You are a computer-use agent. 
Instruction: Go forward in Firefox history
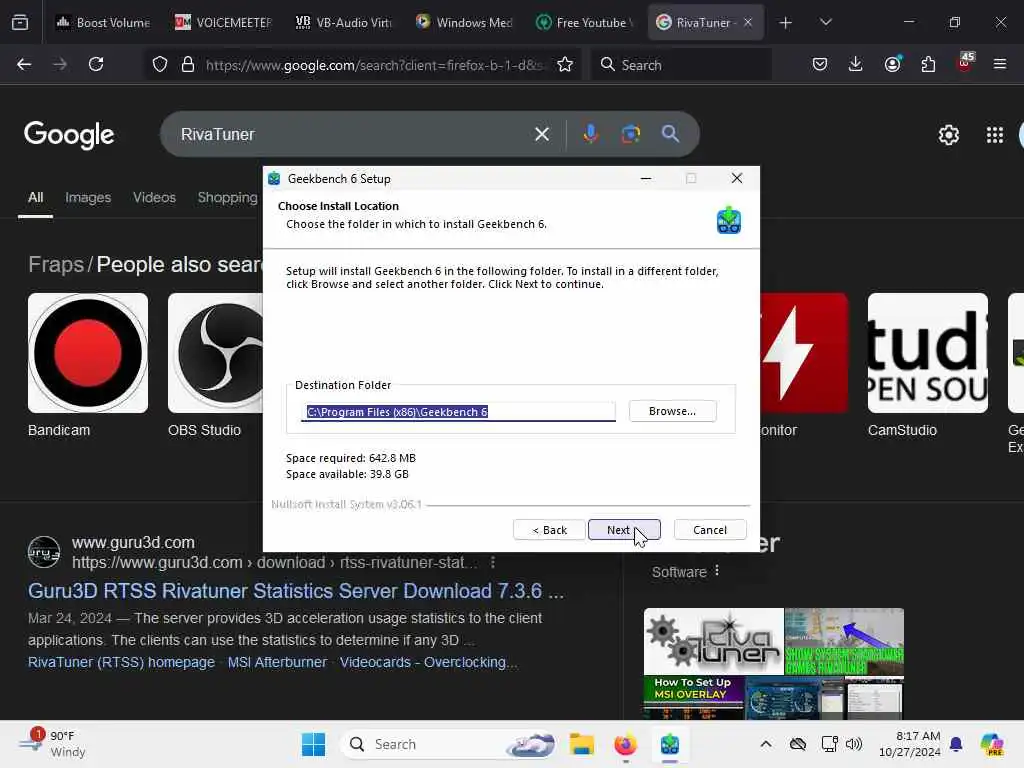pos(60,64)
